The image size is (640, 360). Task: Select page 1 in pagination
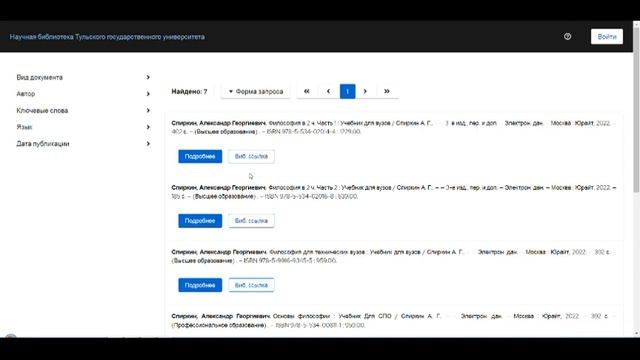[347, 91]
